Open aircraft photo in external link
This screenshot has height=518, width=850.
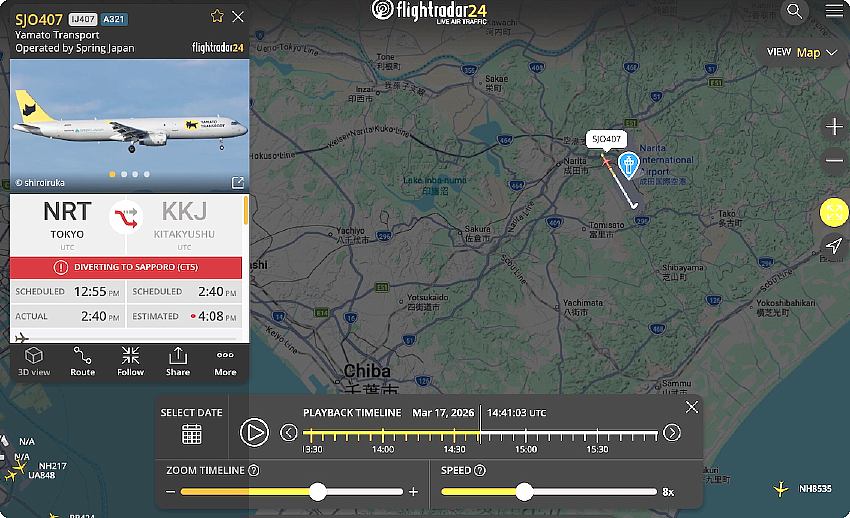[x=237, y=183]
